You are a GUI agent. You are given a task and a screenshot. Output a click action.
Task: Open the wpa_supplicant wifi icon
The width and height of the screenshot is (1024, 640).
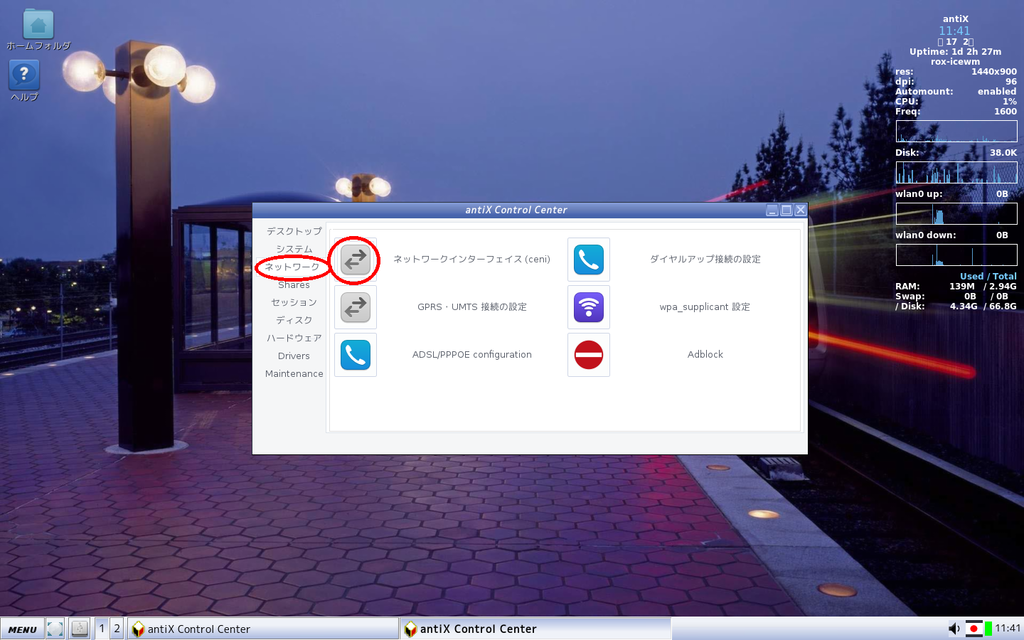pos(588,307)
